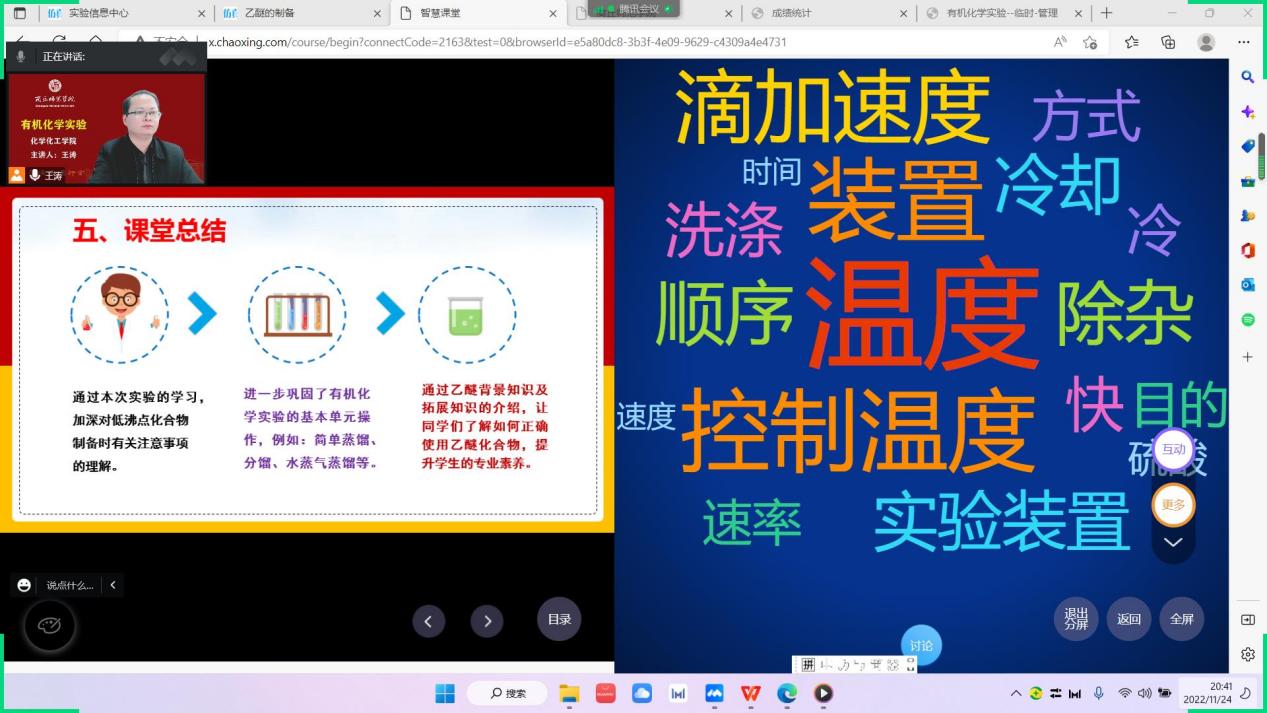
Task: Collapse the 互动 floating panel with the chevron
Action: (x=1173, y=542)
